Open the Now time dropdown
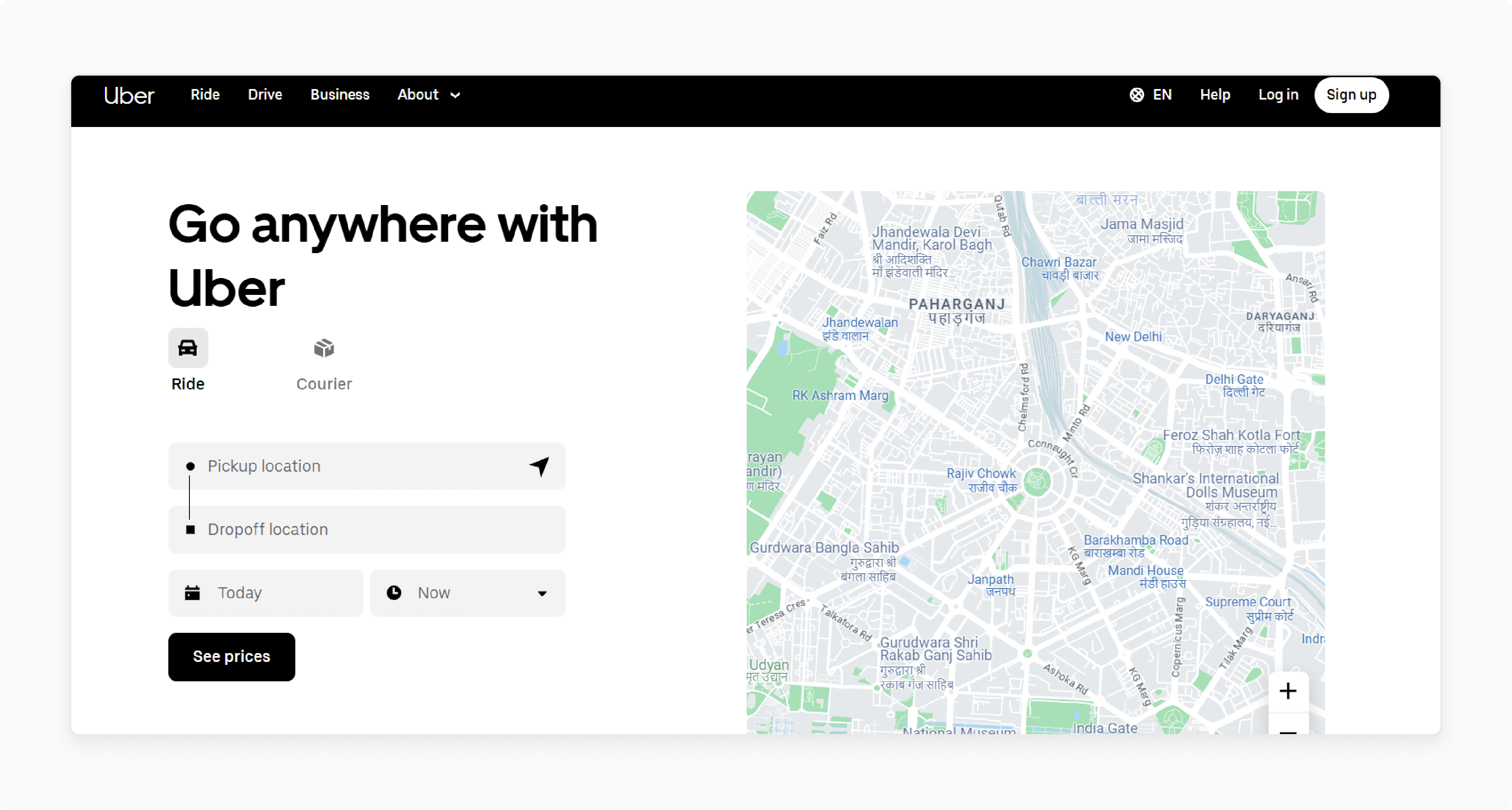The image size is (1512, 810). 468,593
